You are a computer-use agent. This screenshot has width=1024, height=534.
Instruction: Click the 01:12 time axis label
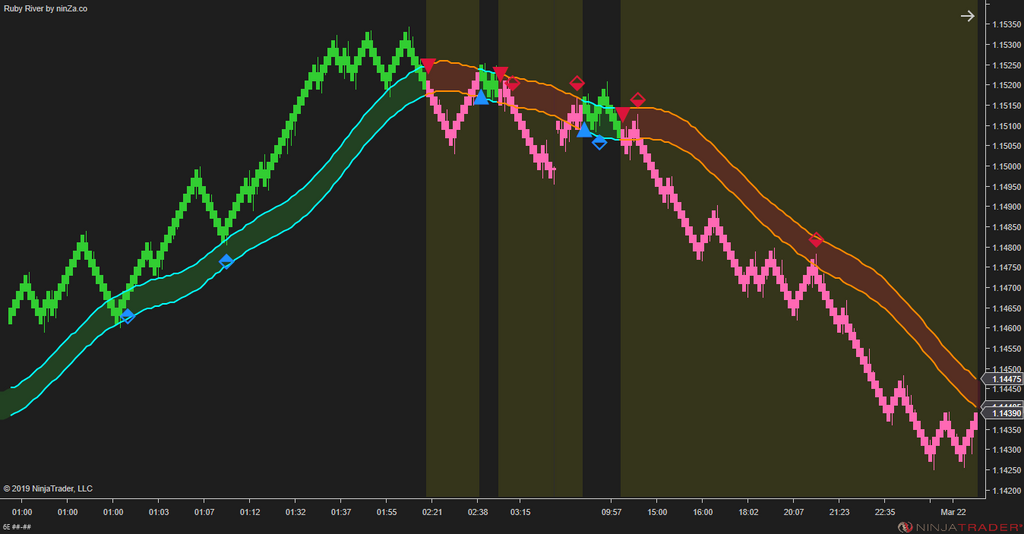(249, 512)
